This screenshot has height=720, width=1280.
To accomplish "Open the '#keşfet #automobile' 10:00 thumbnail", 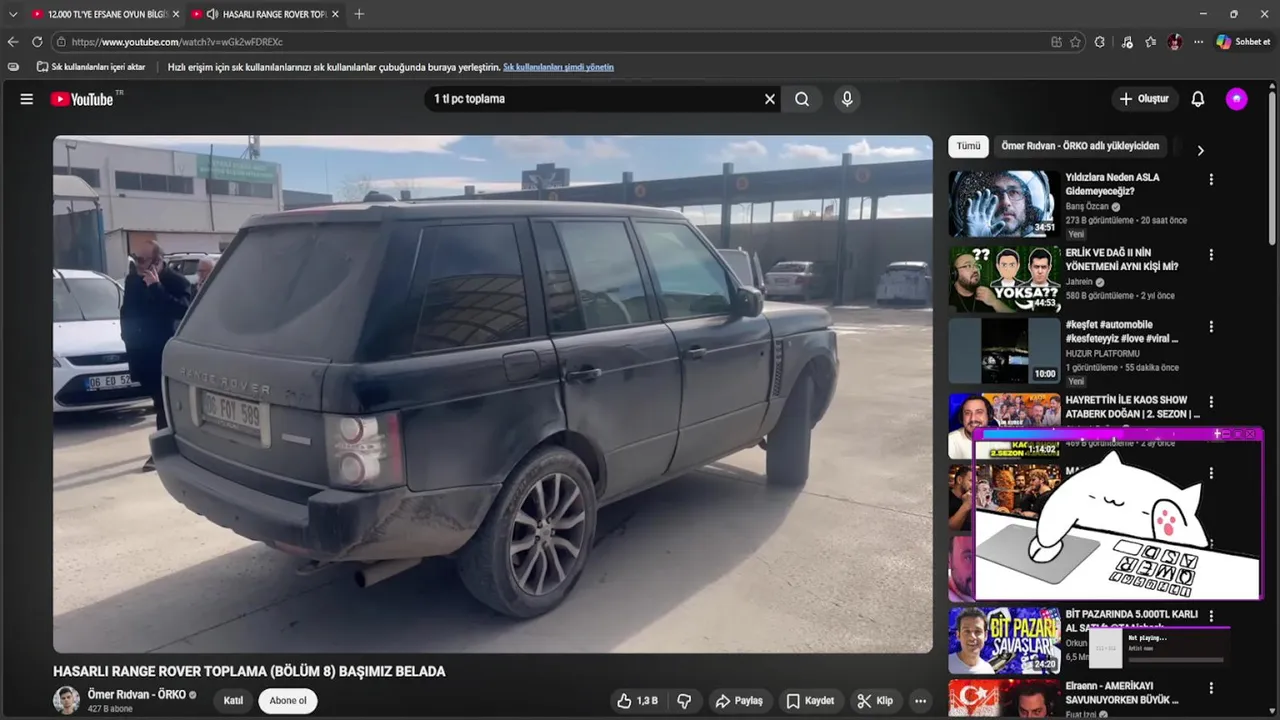I will (1004, 350).
